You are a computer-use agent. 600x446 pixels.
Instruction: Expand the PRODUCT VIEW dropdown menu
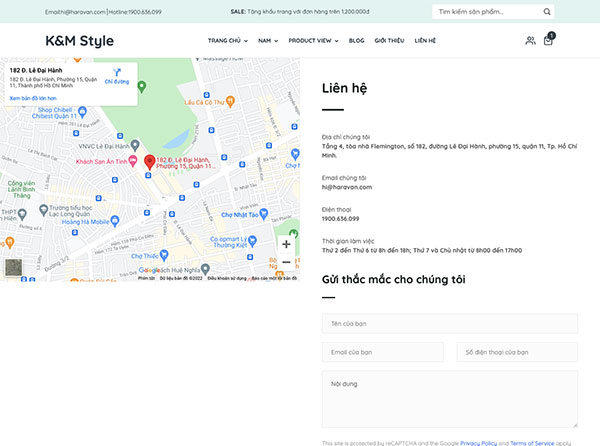[x=313, y=41]
